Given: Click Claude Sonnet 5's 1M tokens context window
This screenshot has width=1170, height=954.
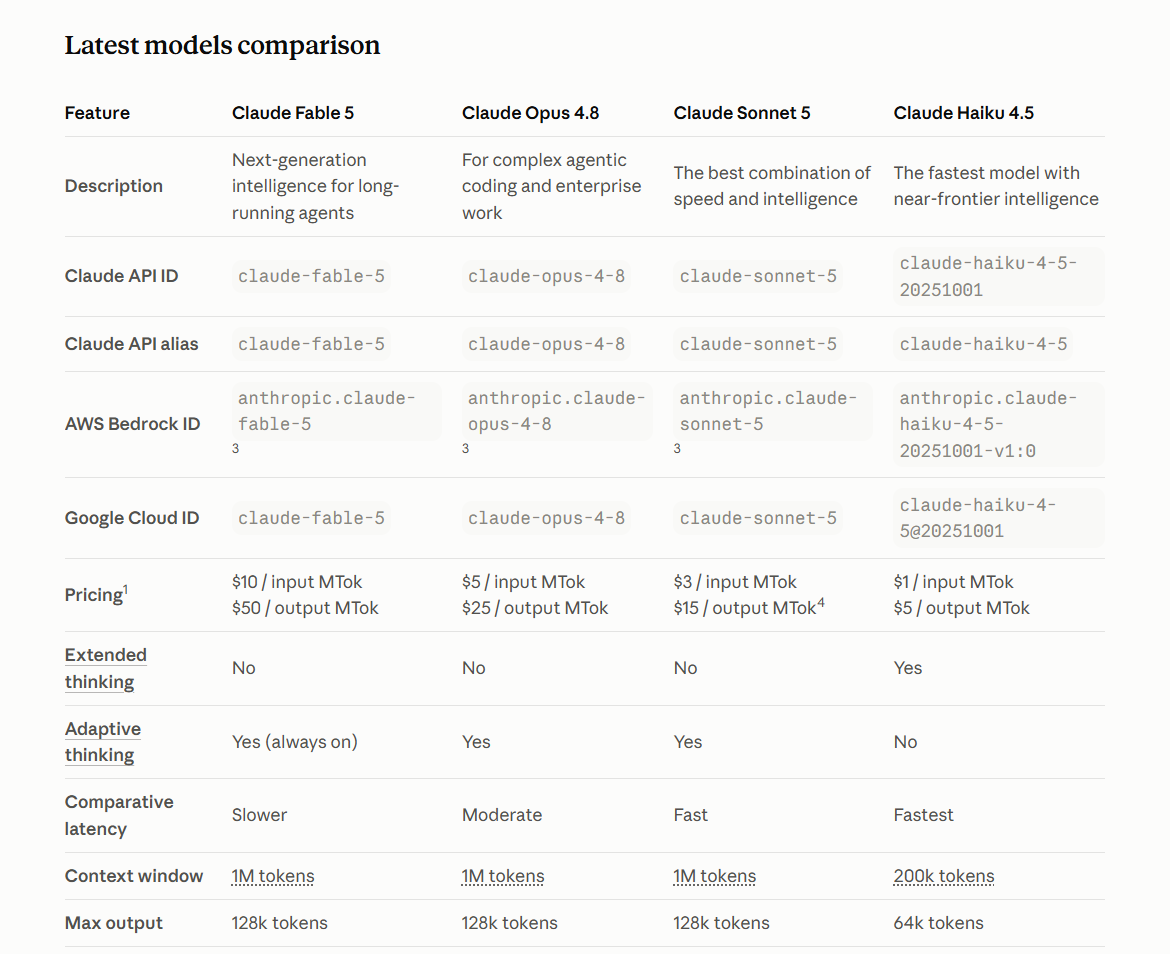Looking at the screenshot, I should point(715,876).
